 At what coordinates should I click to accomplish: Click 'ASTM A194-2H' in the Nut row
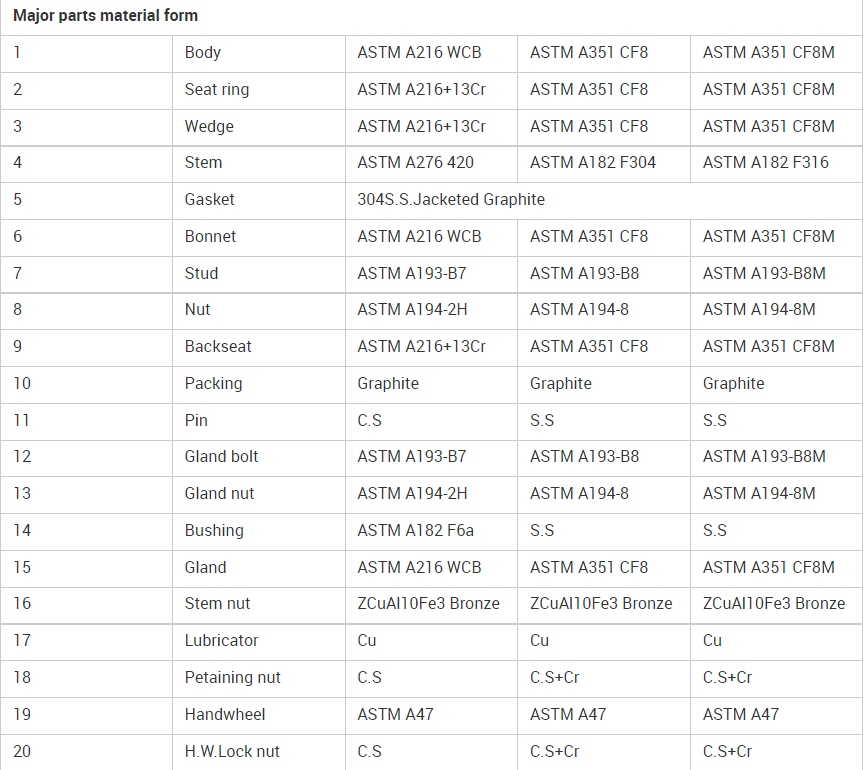[412, 309]
